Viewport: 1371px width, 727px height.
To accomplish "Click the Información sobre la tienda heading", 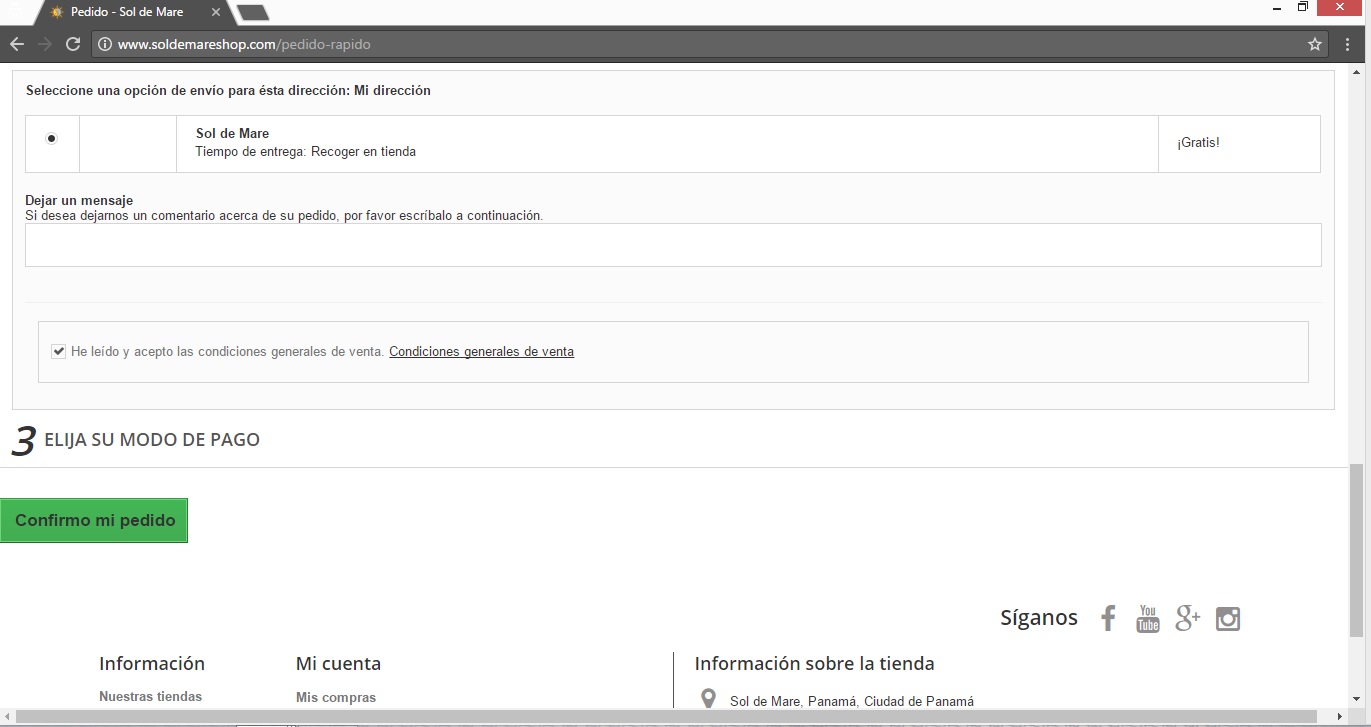I will point(814,663).
